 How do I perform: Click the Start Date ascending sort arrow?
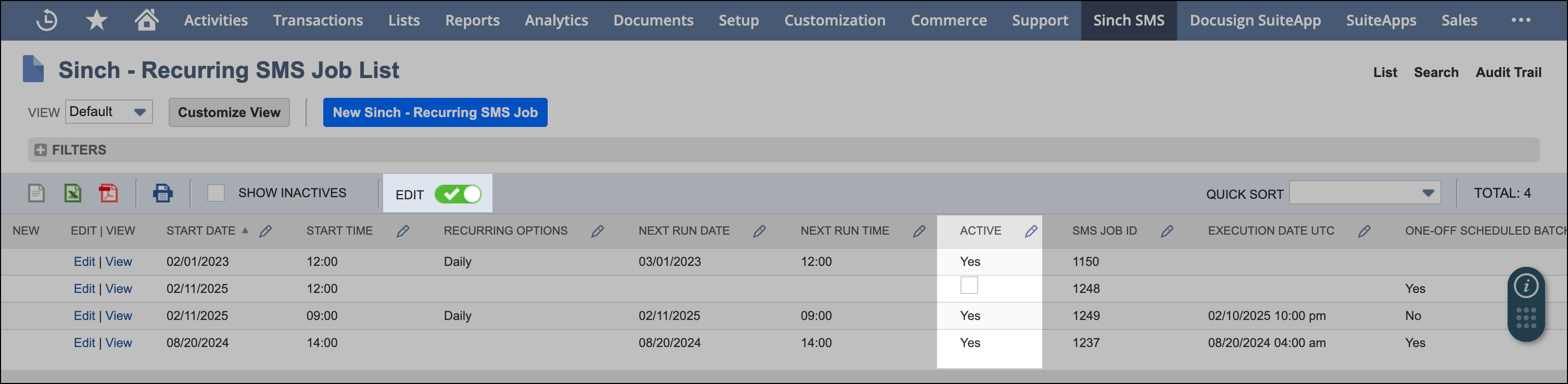tap(245, 231)
